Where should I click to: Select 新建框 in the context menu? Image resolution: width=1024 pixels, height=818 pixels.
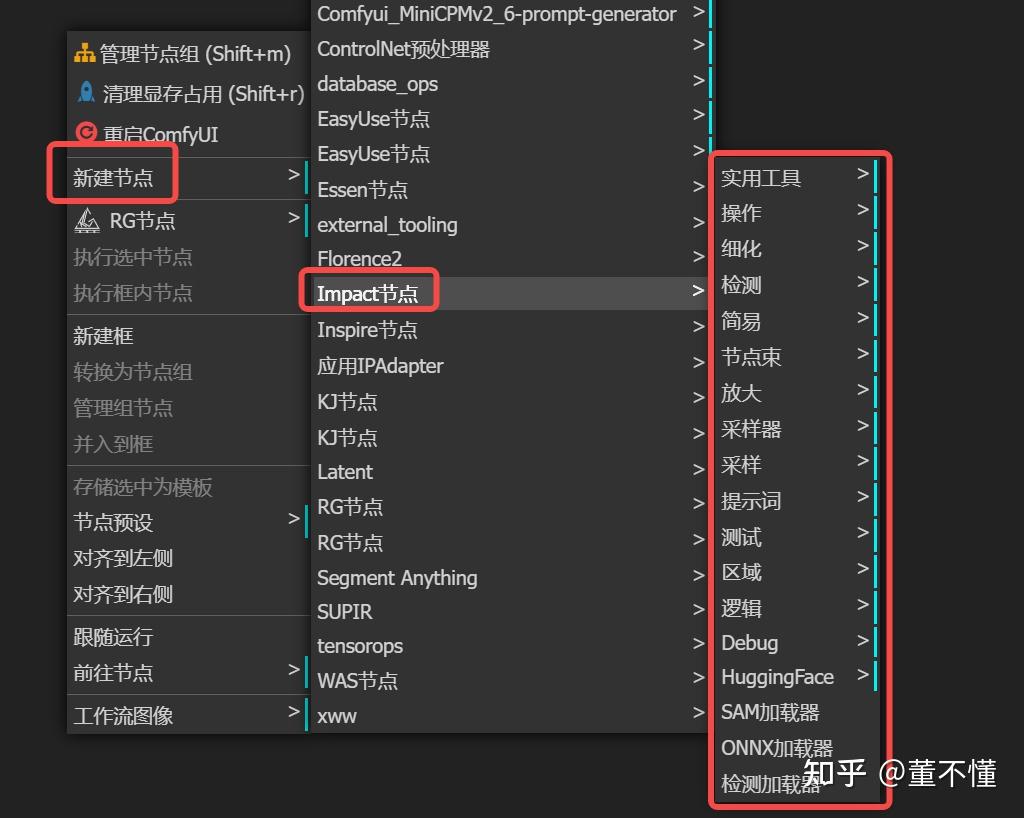187,336
